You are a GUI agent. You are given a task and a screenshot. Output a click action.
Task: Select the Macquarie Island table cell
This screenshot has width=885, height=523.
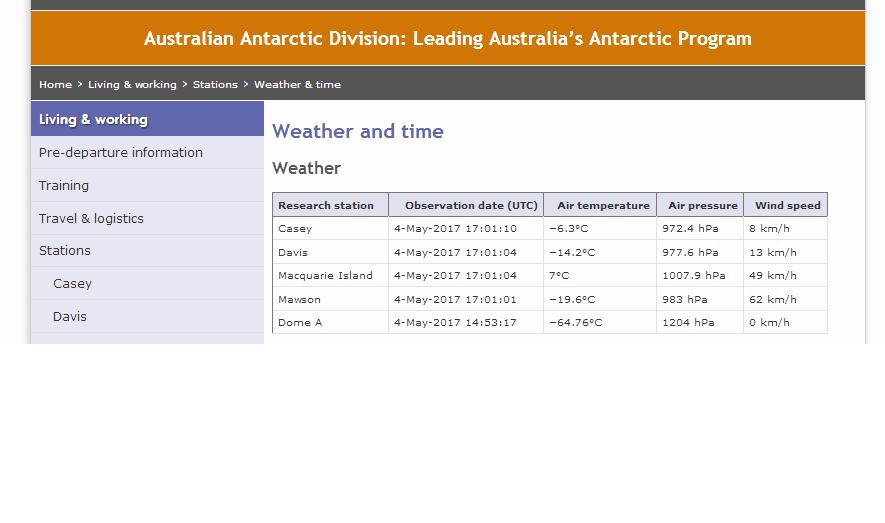[330, 275]
